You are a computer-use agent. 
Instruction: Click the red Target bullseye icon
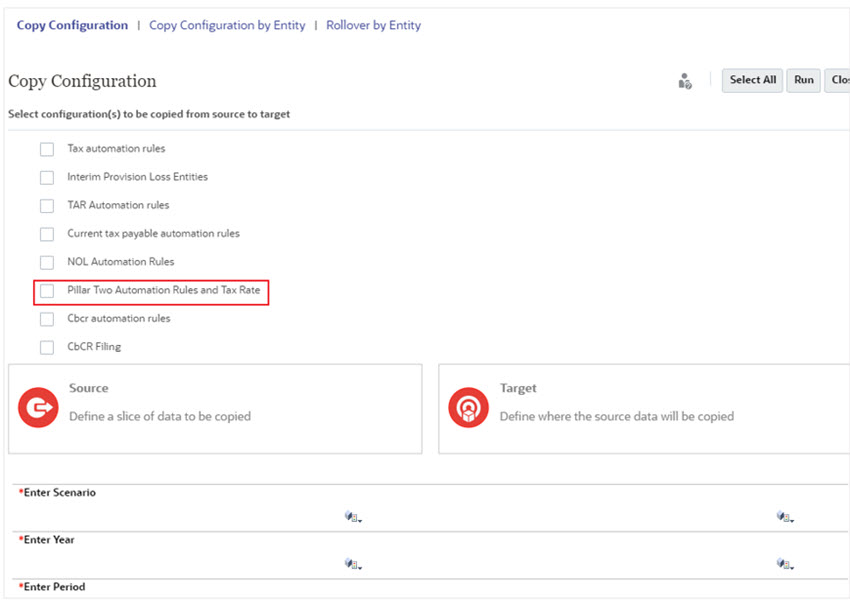point(468,408)
